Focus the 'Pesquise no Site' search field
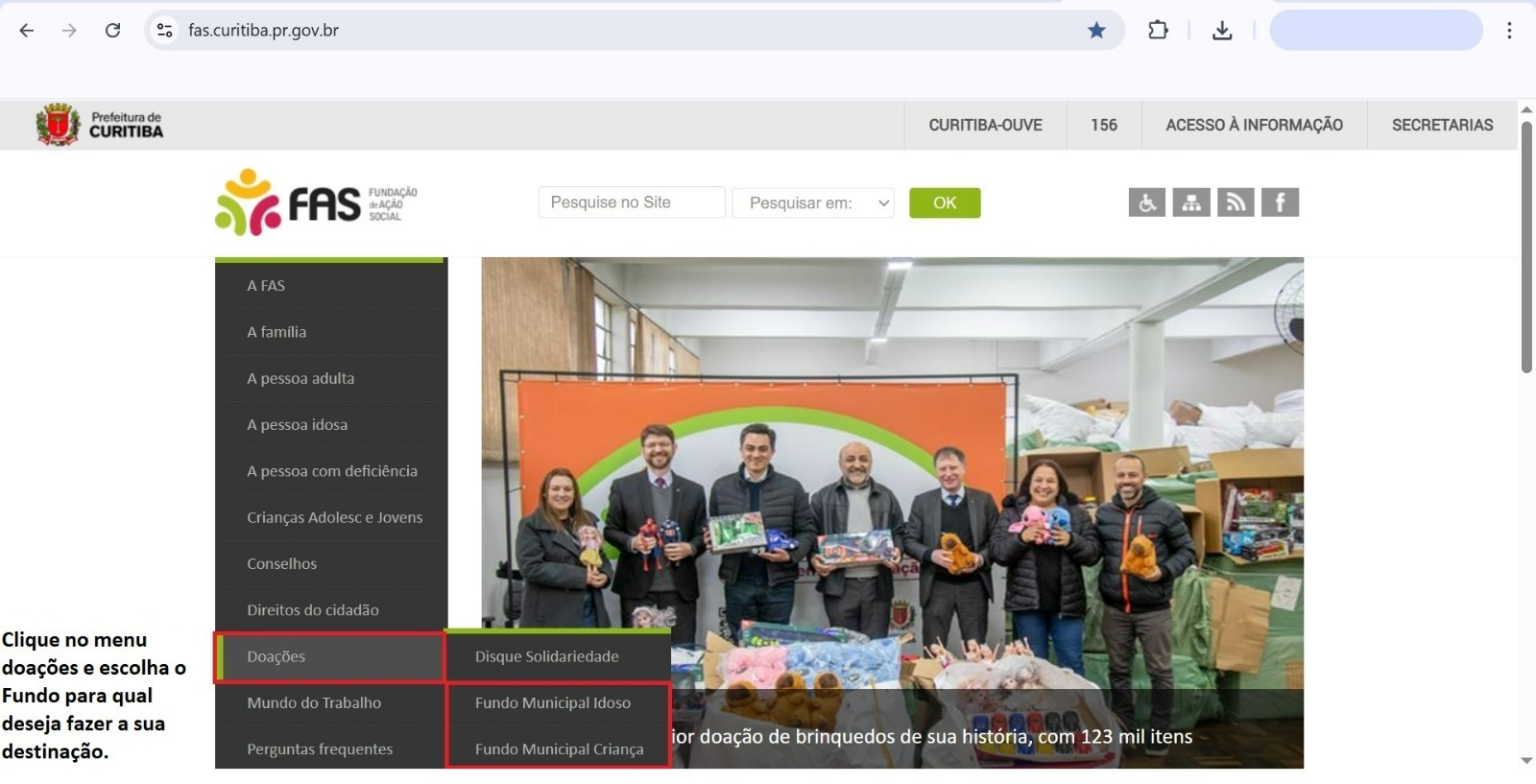1536x784 pixels. (631, 202)
